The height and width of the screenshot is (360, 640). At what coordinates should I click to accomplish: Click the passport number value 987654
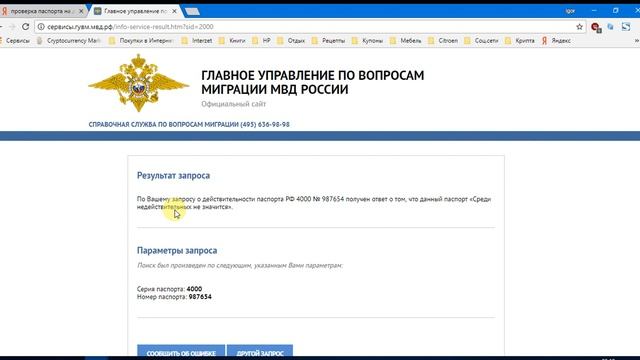coord(200,297)
